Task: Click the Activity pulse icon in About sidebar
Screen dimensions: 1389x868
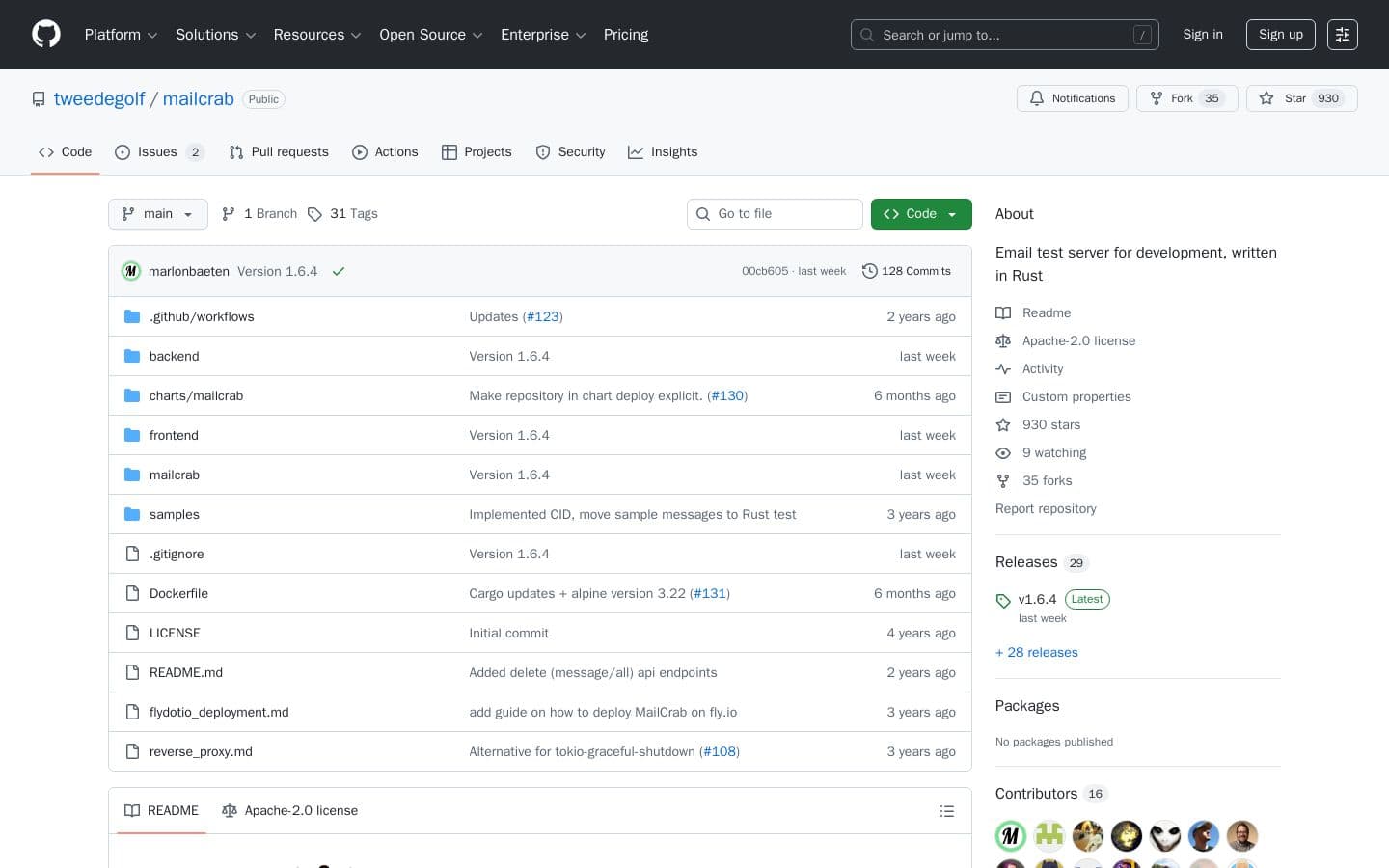Action: tap(1003, 368)
